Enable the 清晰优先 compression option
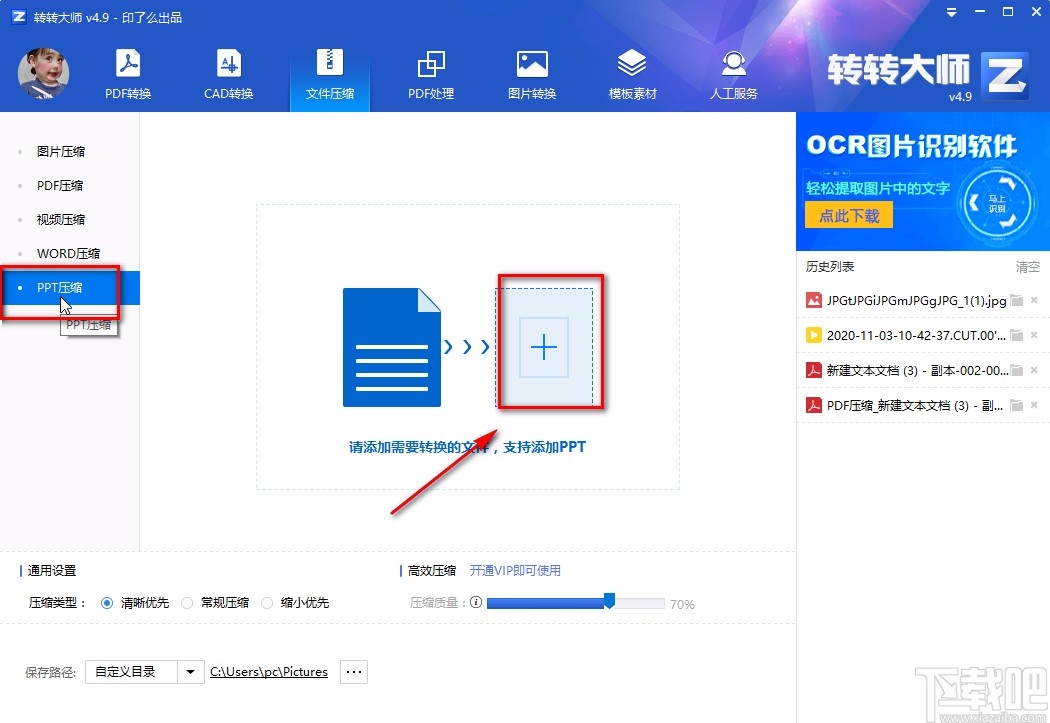This screenshot has width=1050, height=723. [108, 603]
